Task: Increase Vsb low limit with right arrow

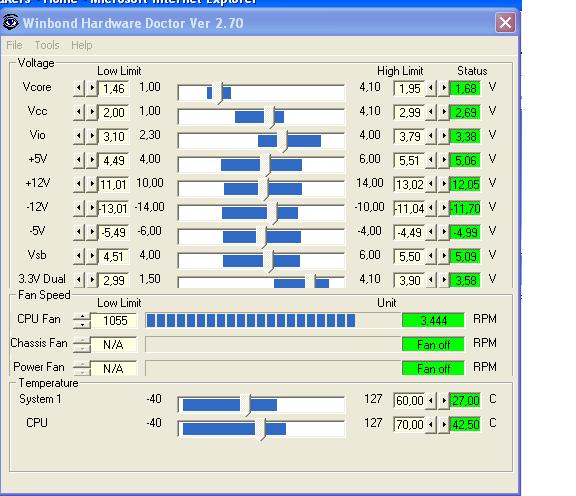Action: point(92,256)
